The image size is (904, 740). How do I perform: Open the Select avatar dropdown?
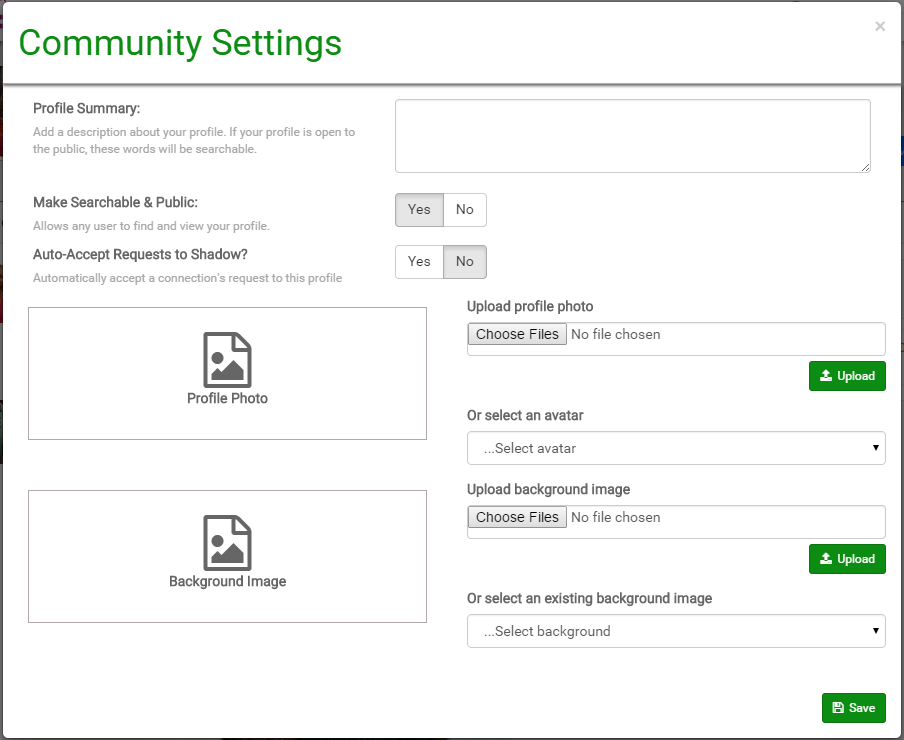point(675,449)
